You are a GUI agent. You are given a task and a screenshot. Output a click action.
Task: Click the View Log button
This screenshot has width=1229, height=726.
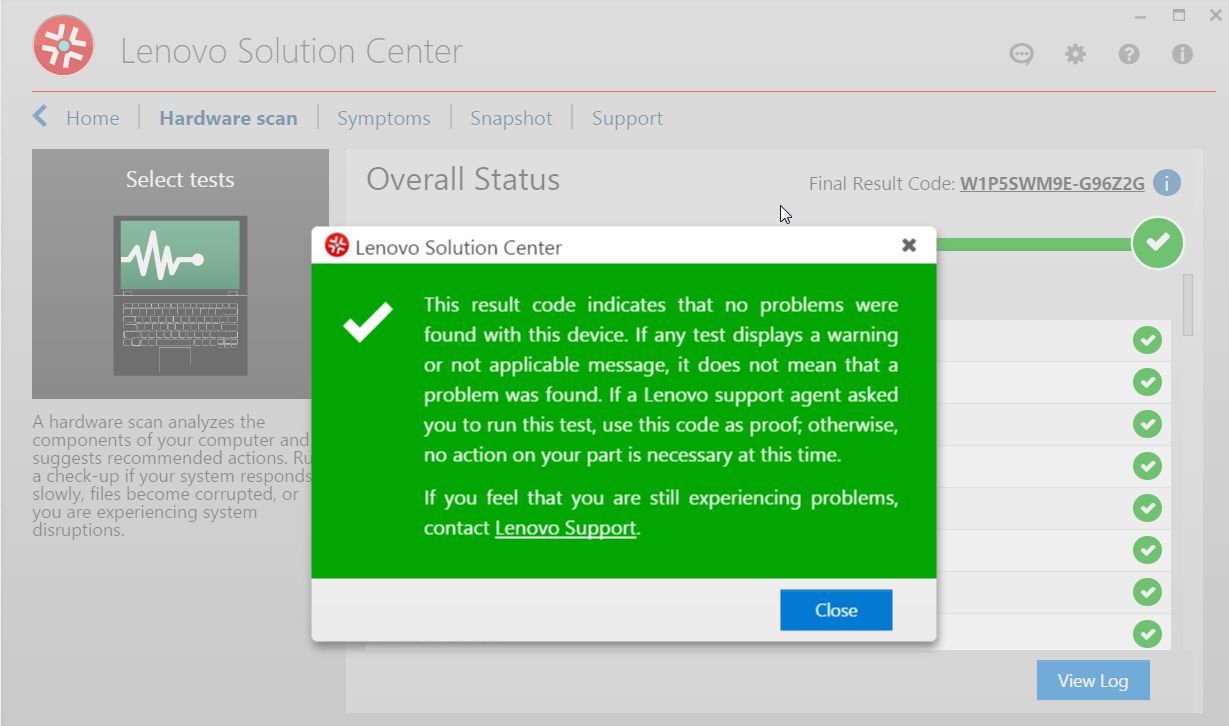point(1093,680)
